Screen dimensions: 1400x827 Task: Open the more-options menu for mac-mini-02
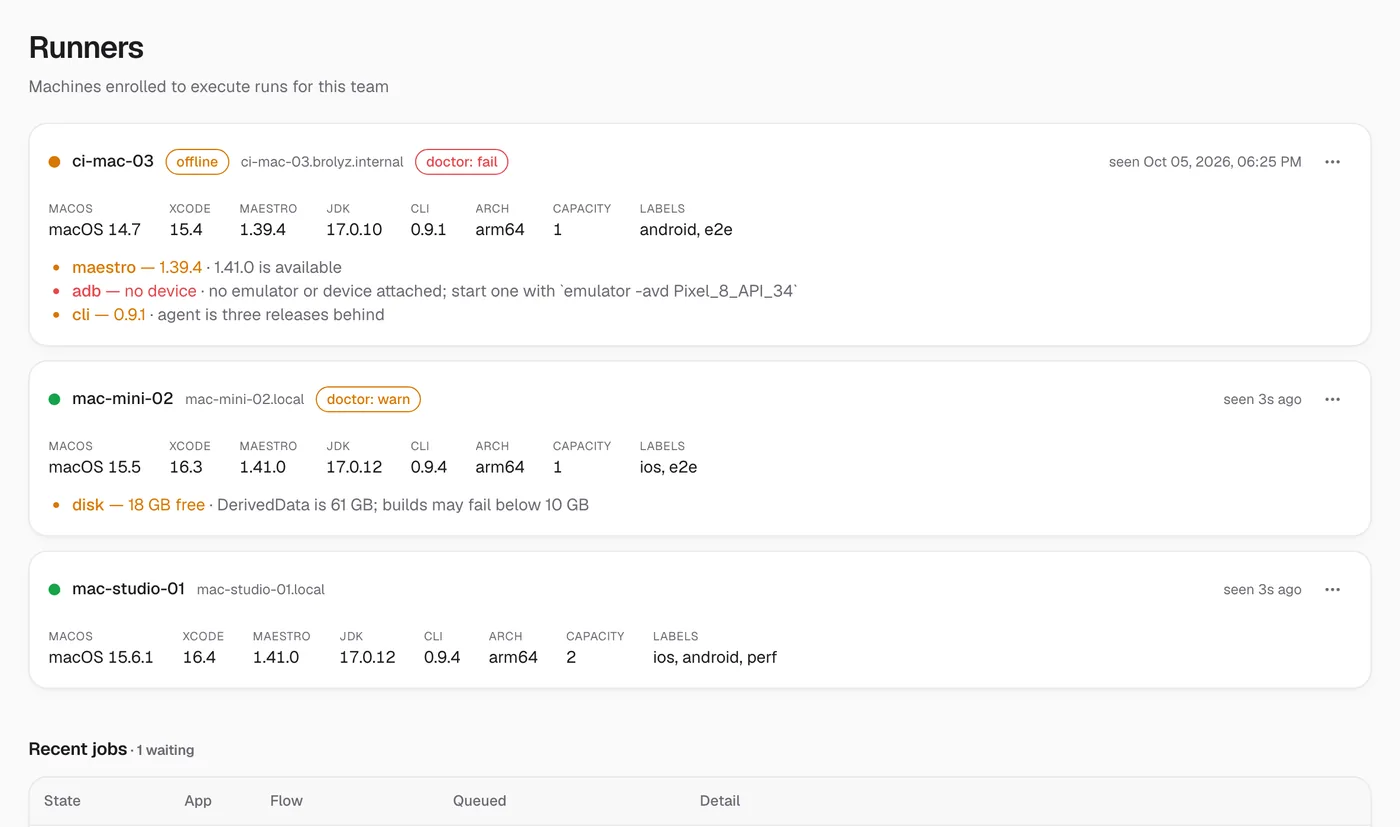pyautogui.click(x=1332, y=399)
